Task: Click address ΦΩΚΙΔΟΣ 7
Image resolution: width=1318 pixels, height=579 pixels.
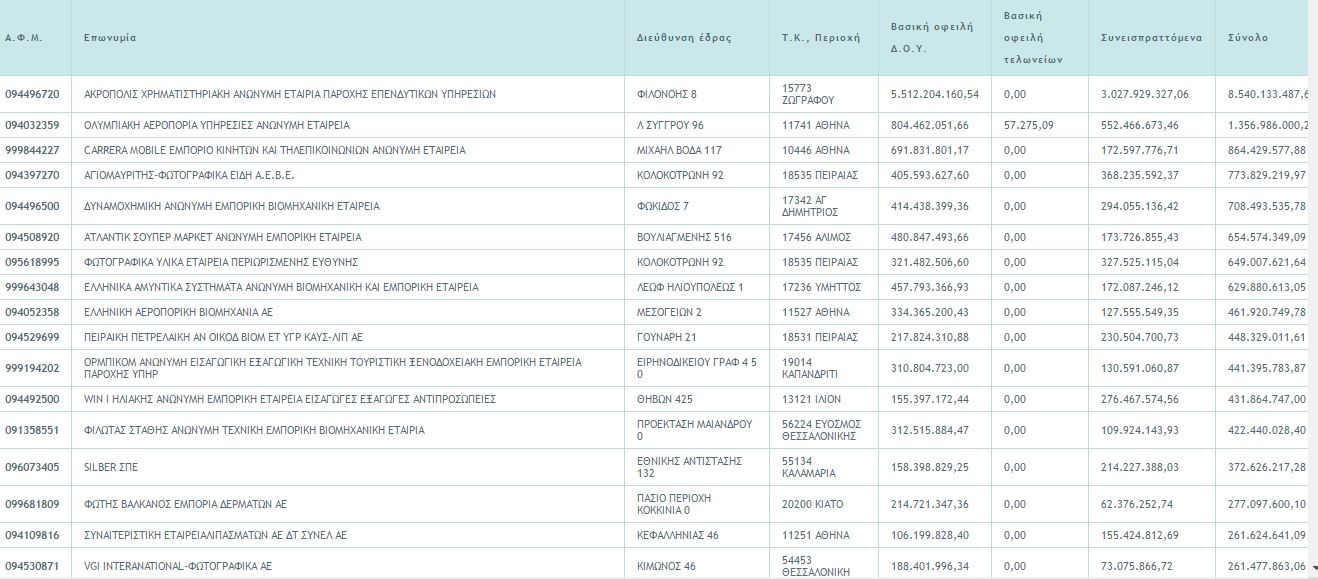Action: point(662,206)
